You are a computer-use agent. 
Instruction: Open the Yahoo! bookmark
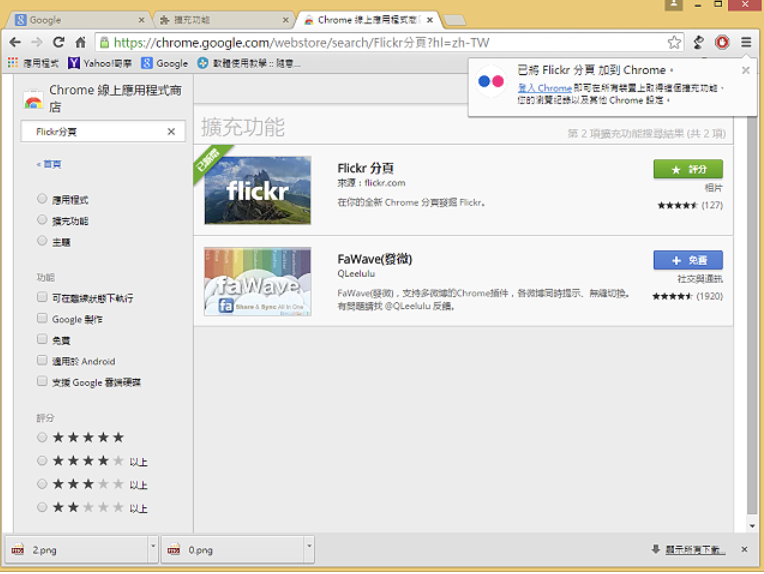click(100, 63)
